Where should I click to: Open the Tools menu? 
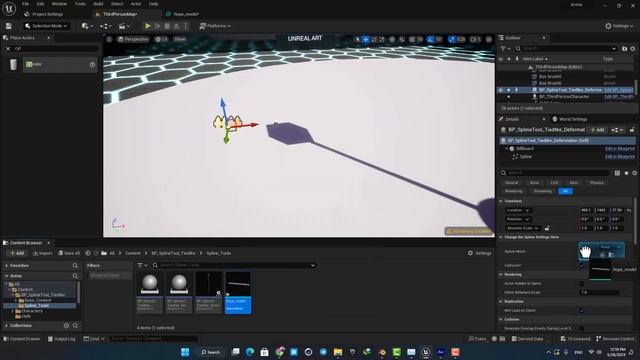(80, 4)
